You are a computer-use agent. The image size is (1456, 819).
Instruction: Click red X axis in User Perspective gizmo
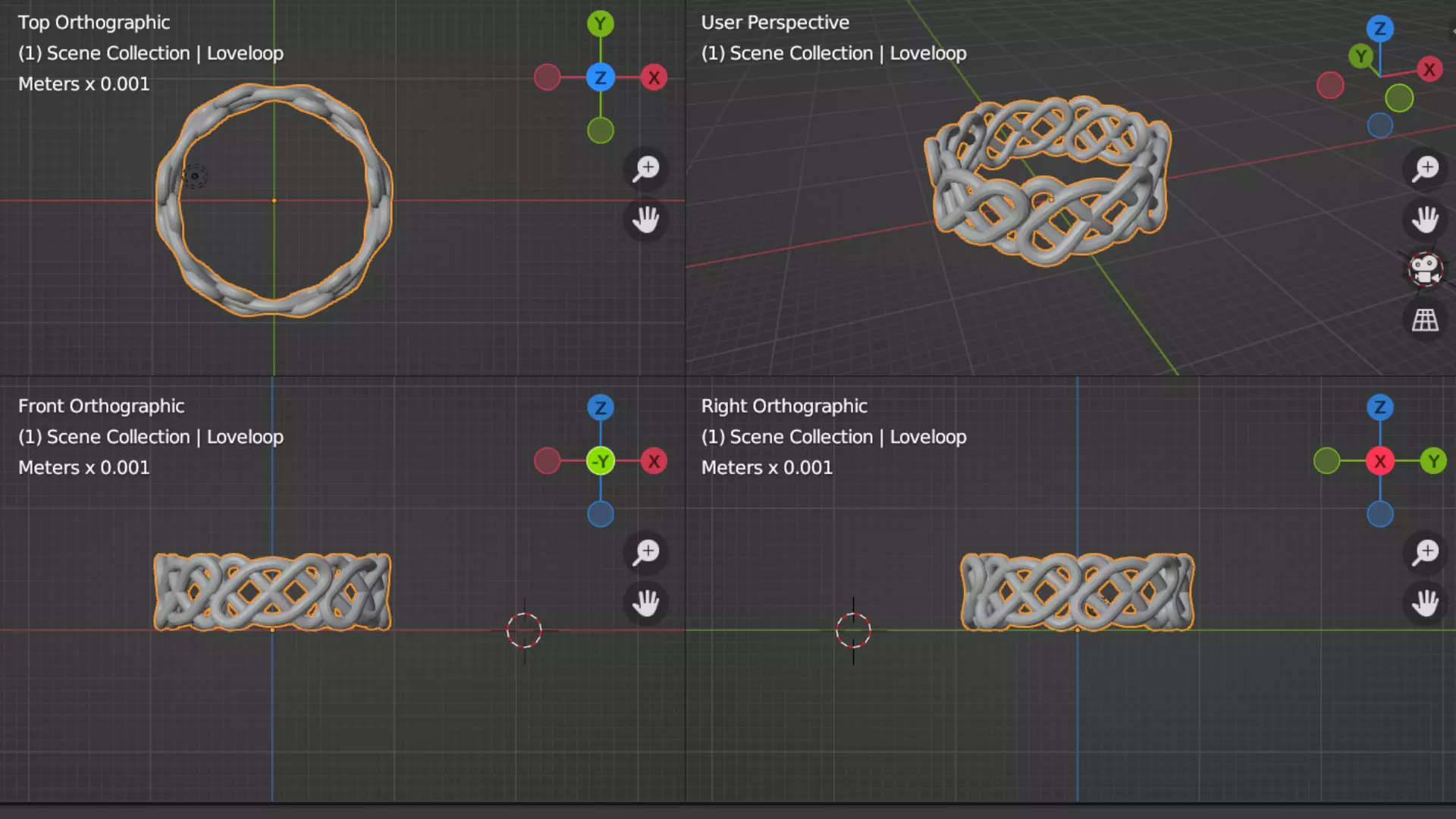pyautogui.click(x=1429, y=70)
